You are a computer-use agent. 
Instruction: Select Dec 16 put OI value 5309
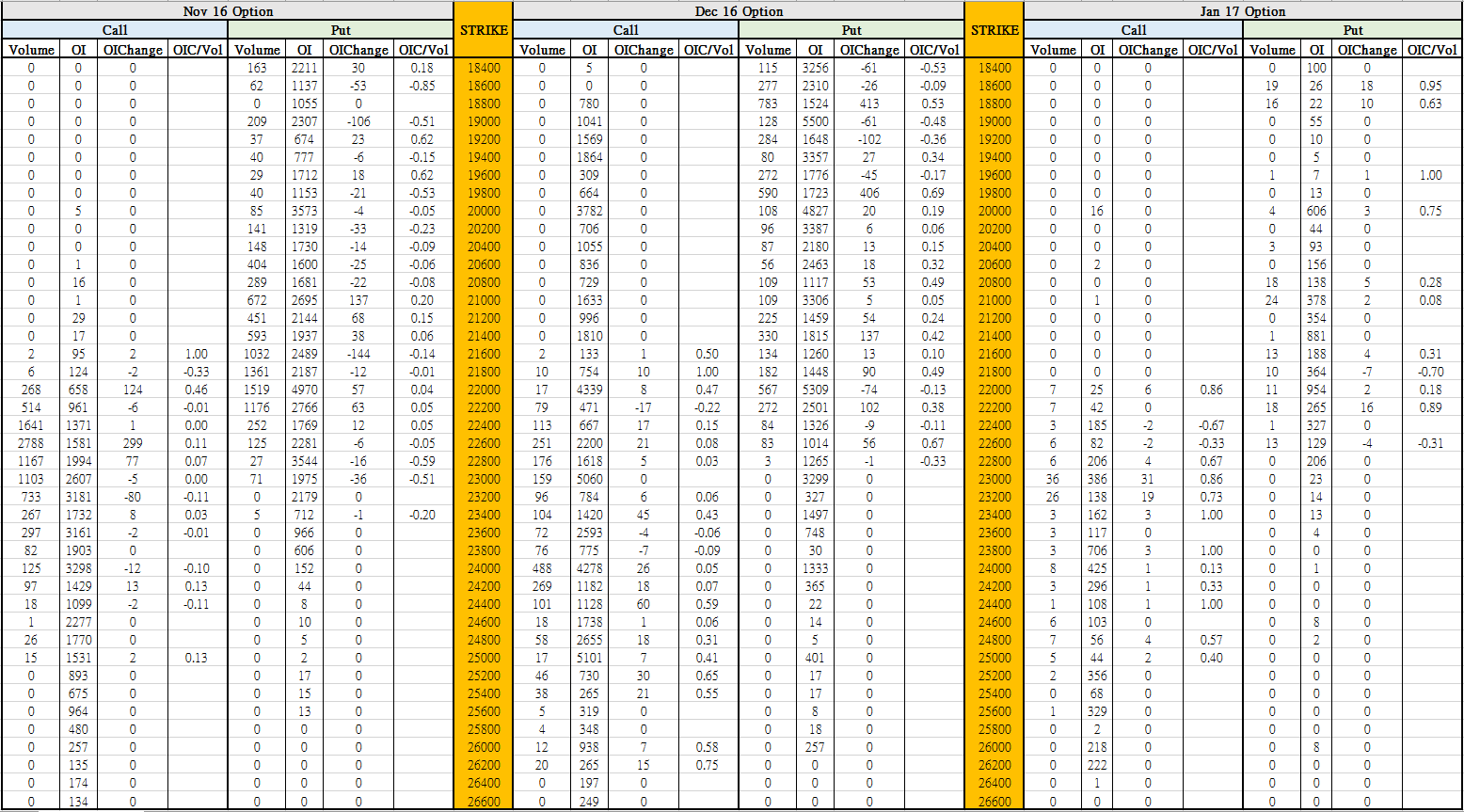point(815,390)
